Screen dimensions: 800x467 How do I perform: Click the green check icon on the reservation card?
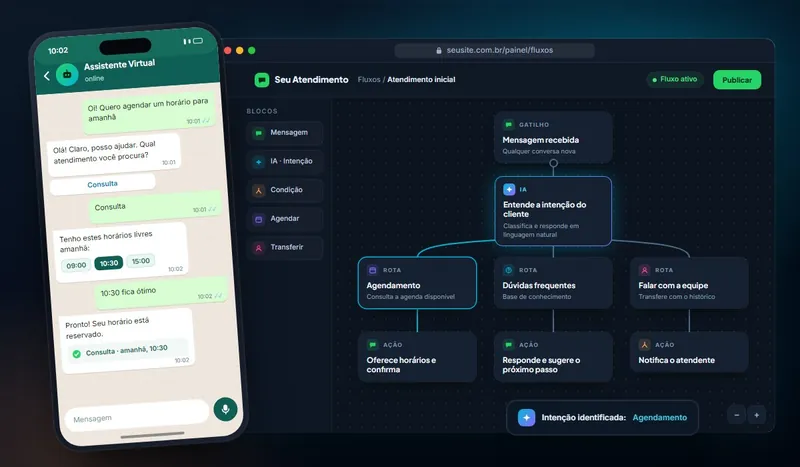click(x=77, y=354)
